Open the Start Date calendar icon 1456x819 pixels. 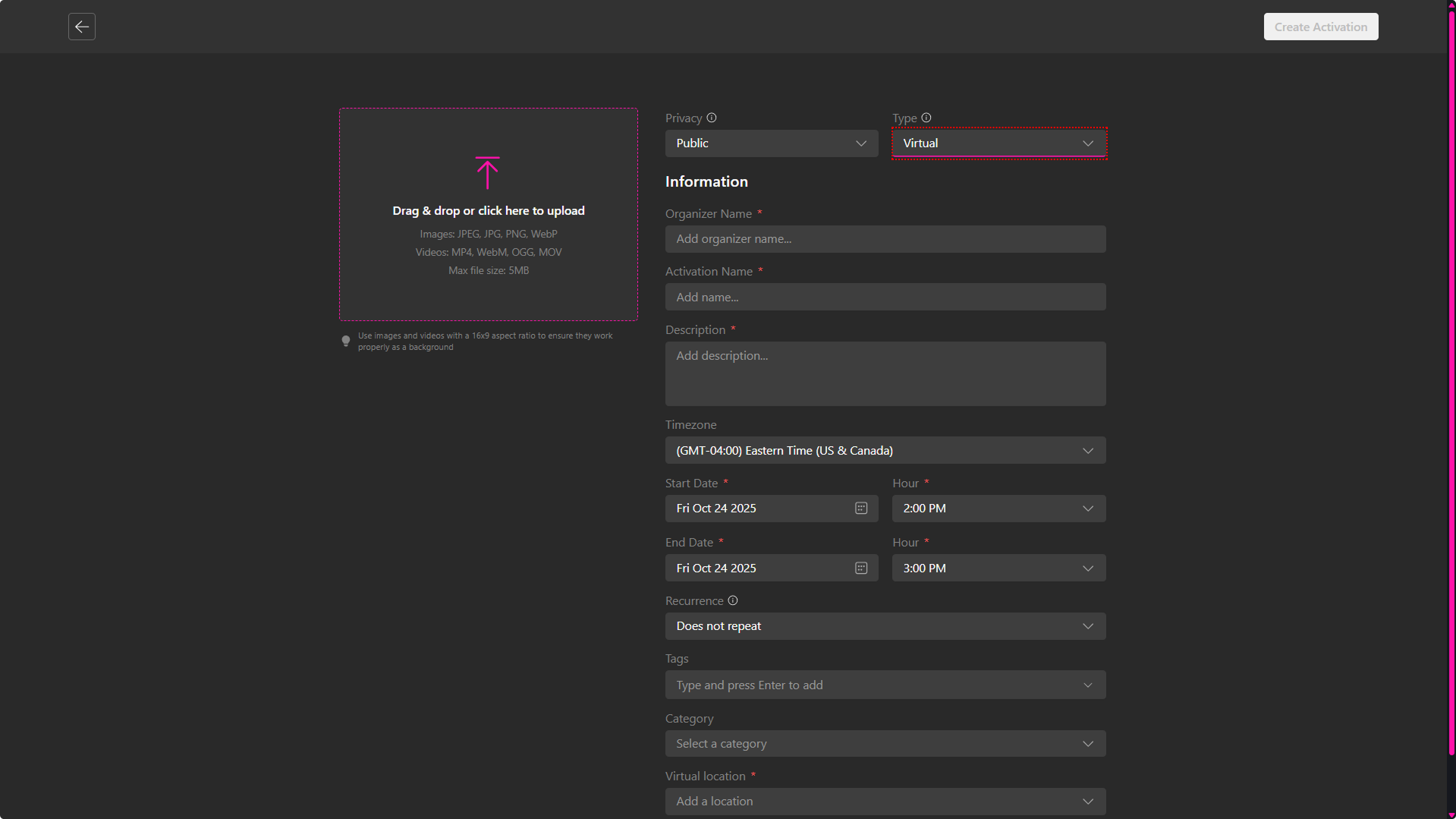[861, 509]
